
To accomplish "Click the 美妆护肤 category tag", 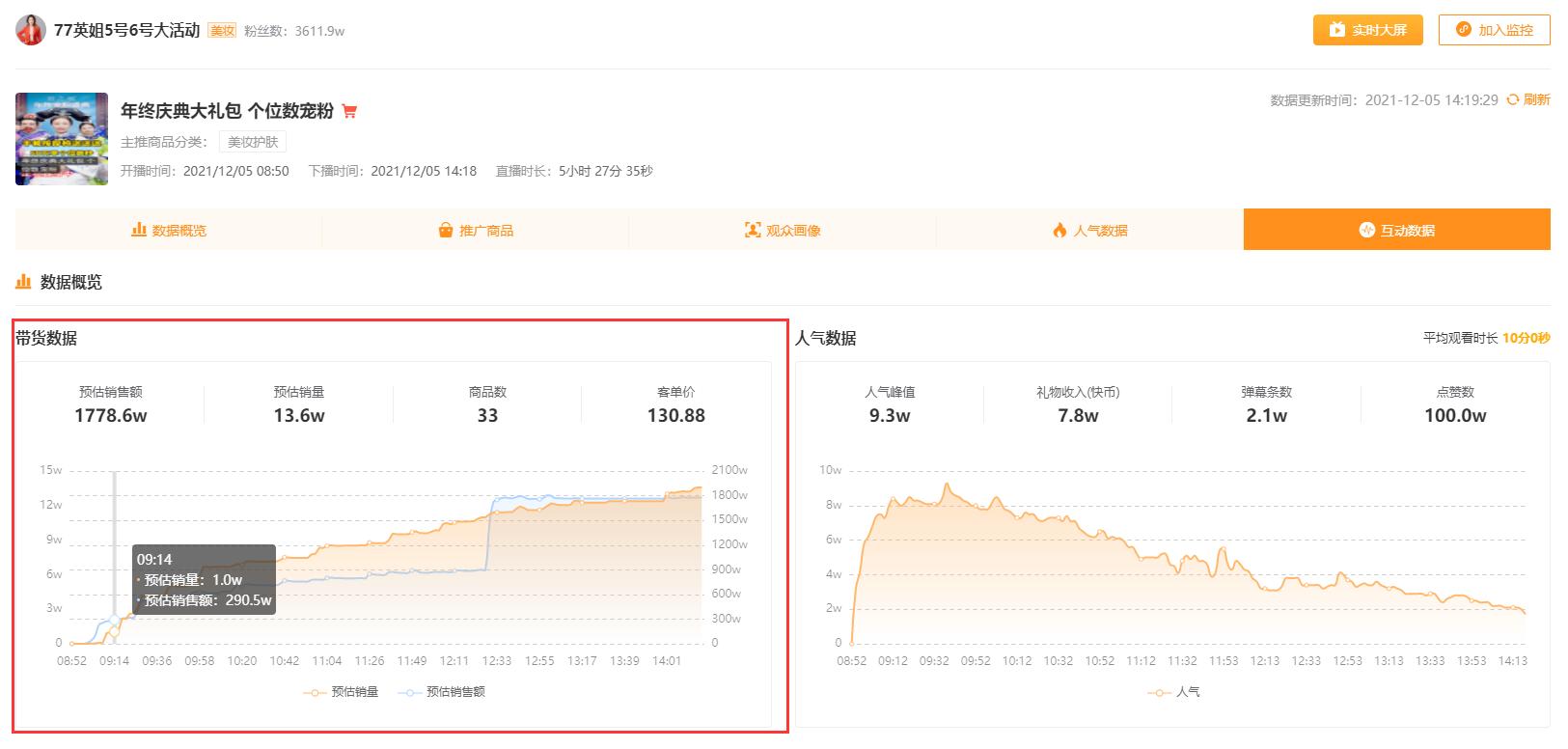I will coord(253,142).
